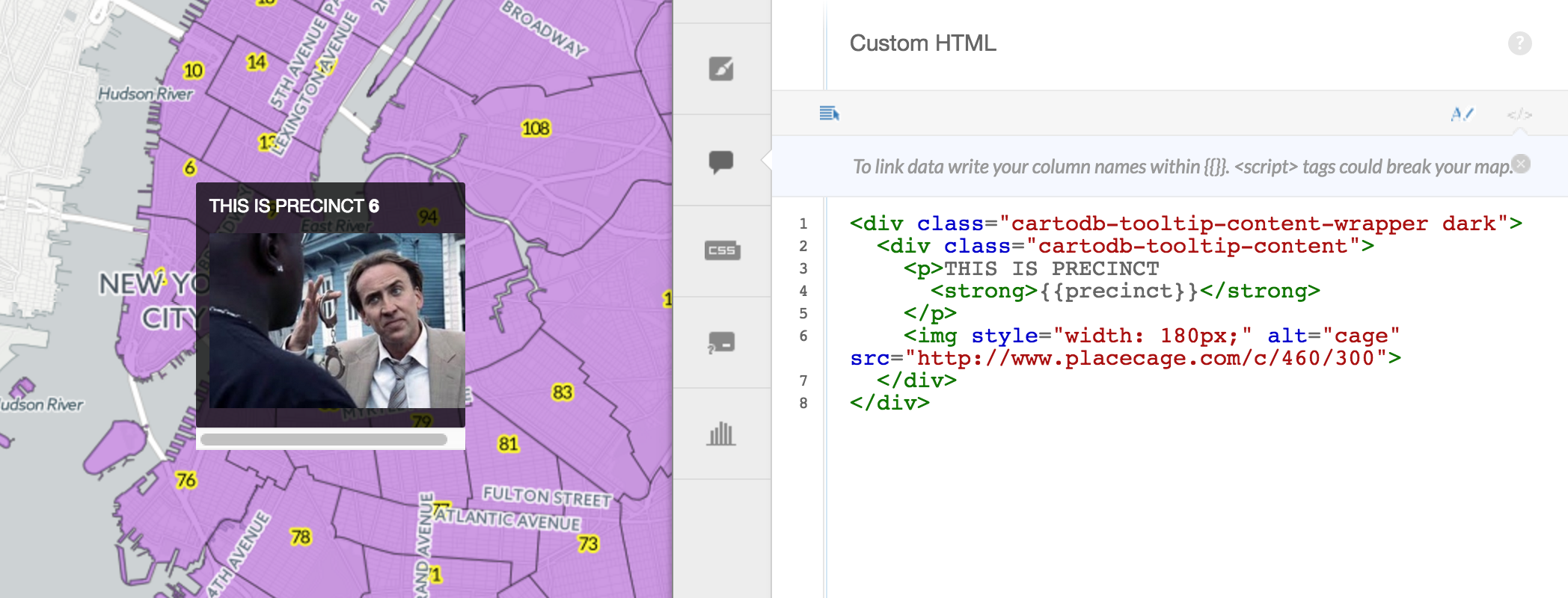Click the Nicolas Cage tooltip image
1568x598 pixels.
tap(337, 321)
